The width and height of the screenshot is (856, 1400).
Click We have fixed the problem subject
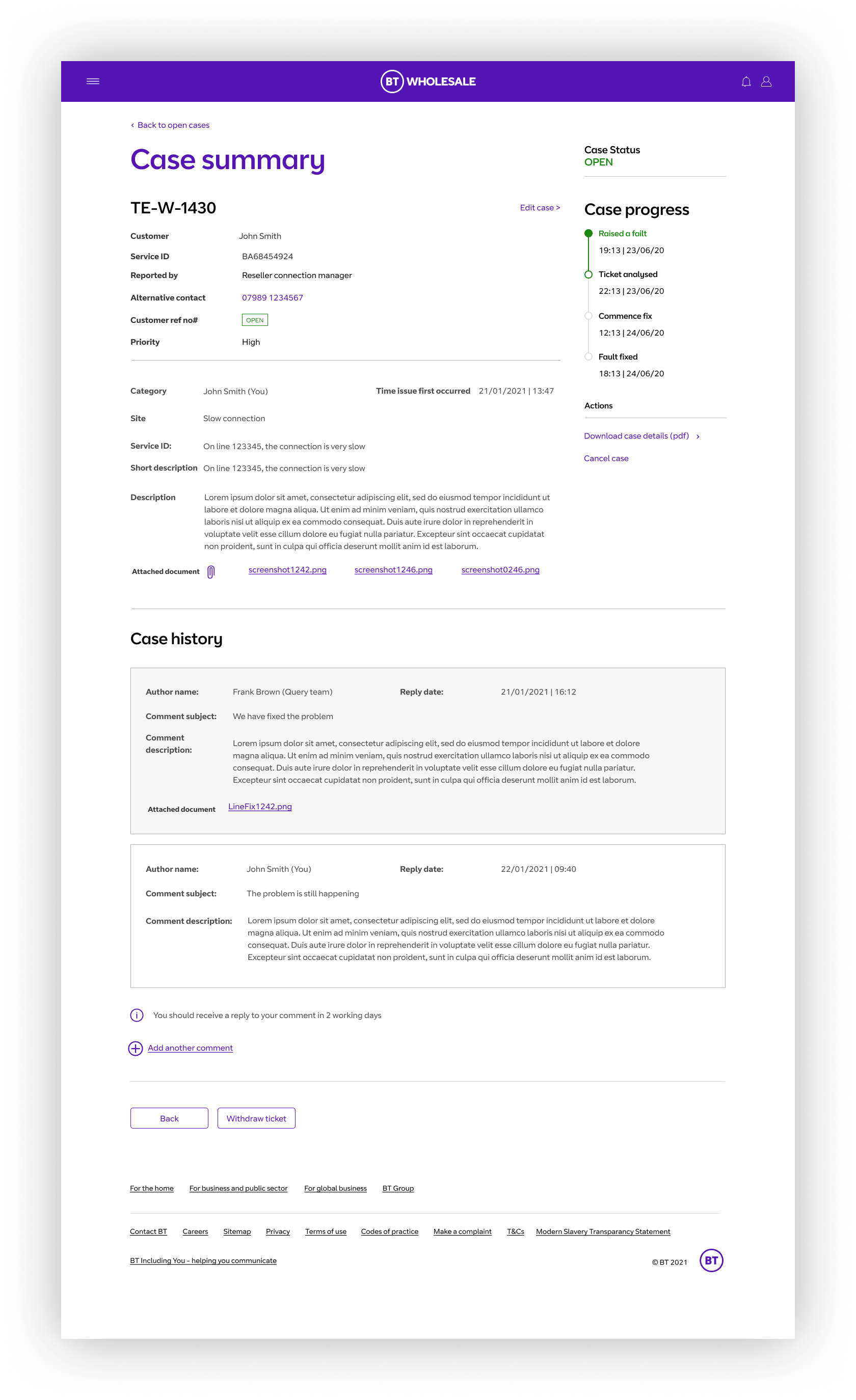(283, 717)
